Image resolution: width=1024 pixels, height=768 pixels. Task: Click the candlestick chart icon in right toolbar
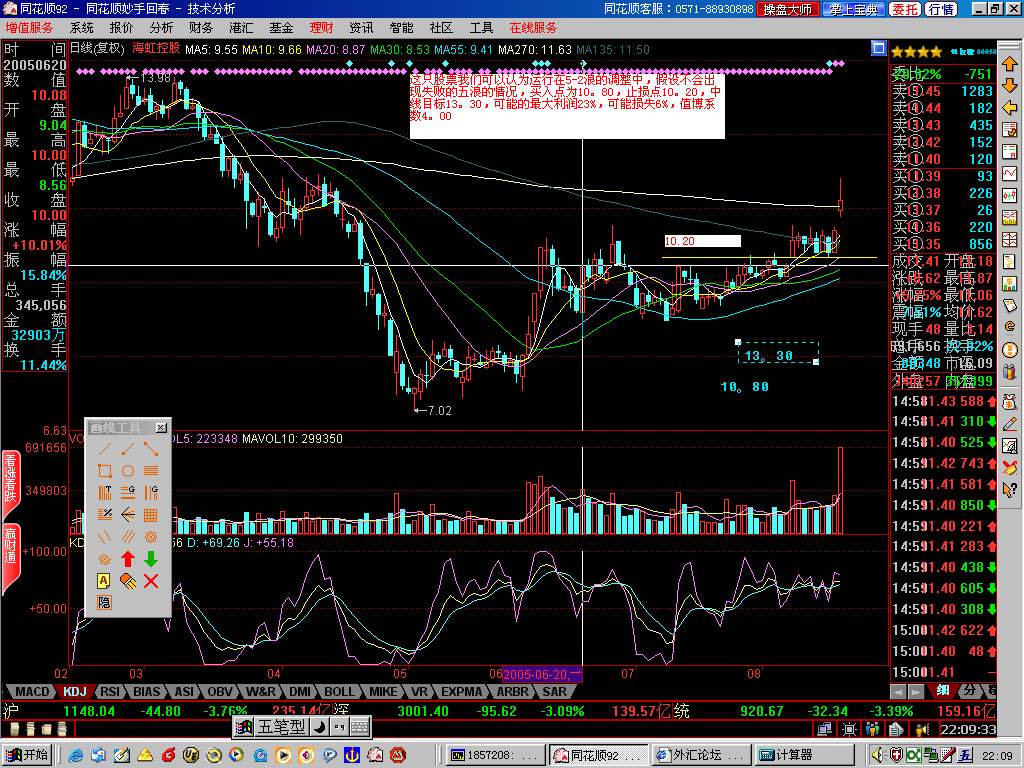tap(1010, 195)
